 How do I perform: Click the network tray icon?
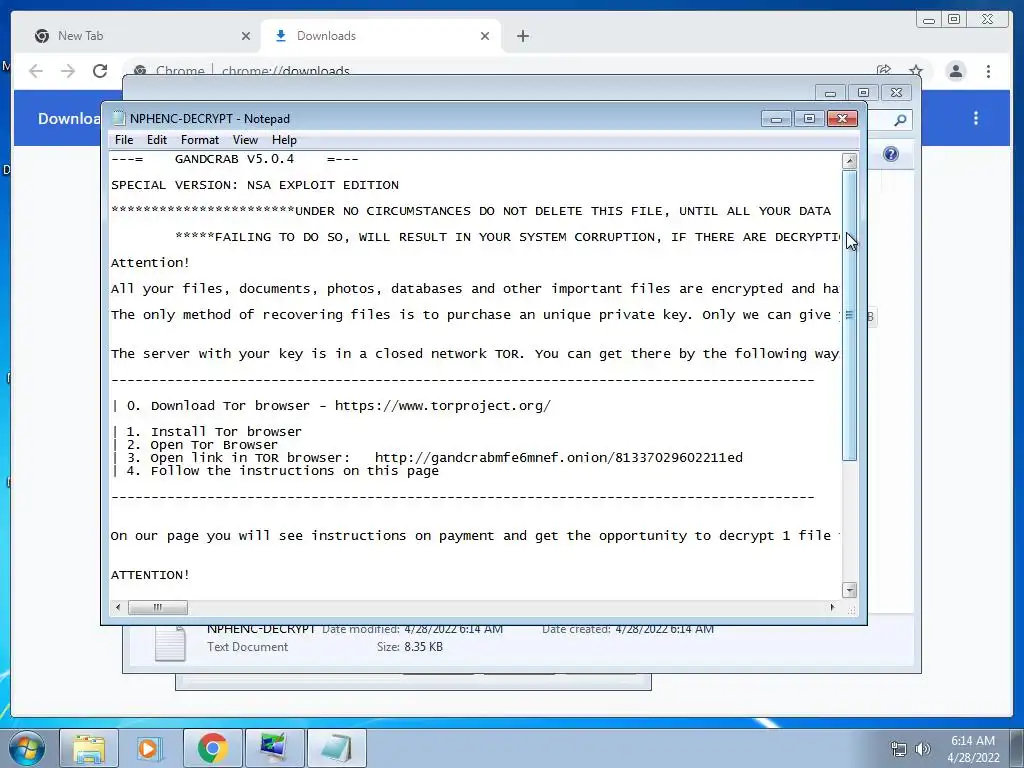coord(899,749)
